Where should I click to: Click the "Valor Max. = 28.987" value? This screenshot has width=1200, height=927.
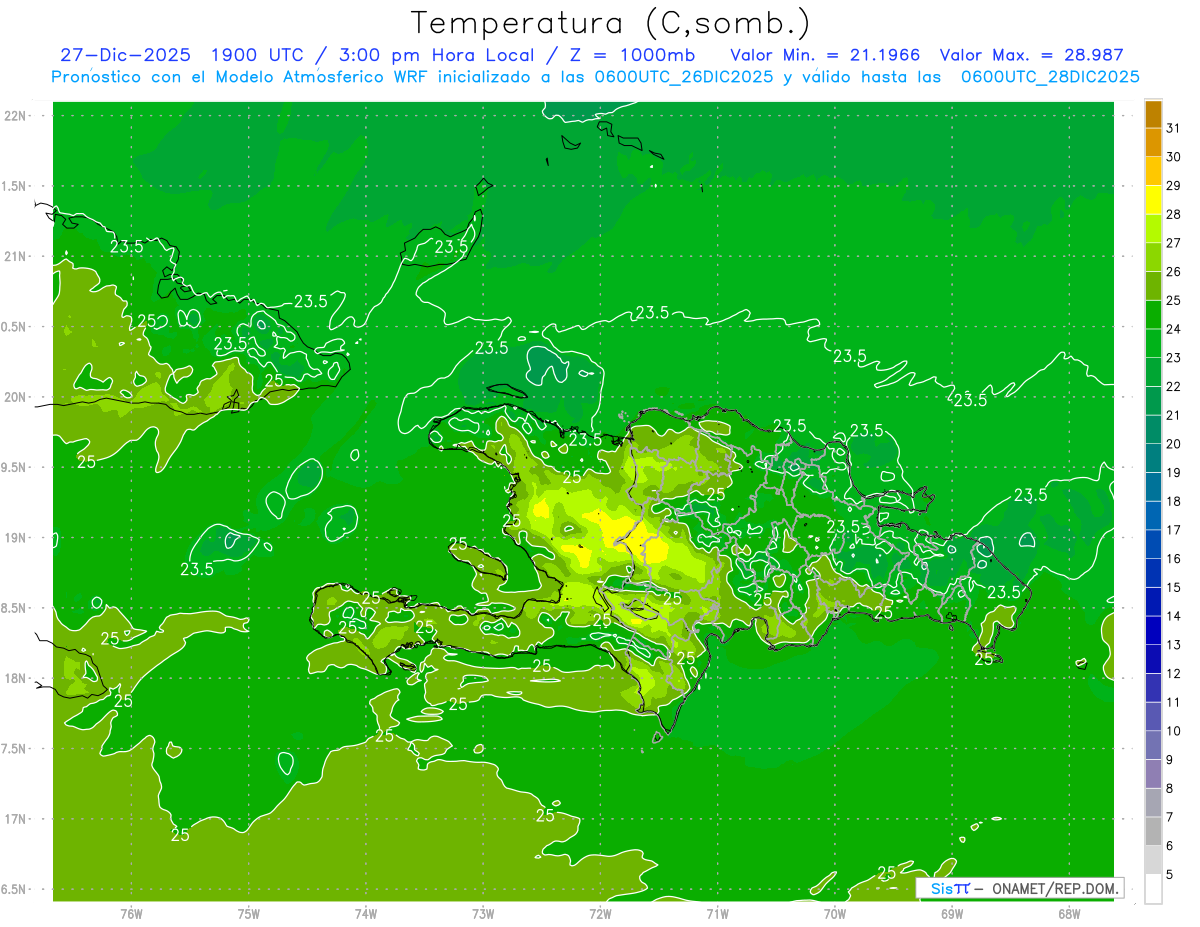tap(1032, 55)
